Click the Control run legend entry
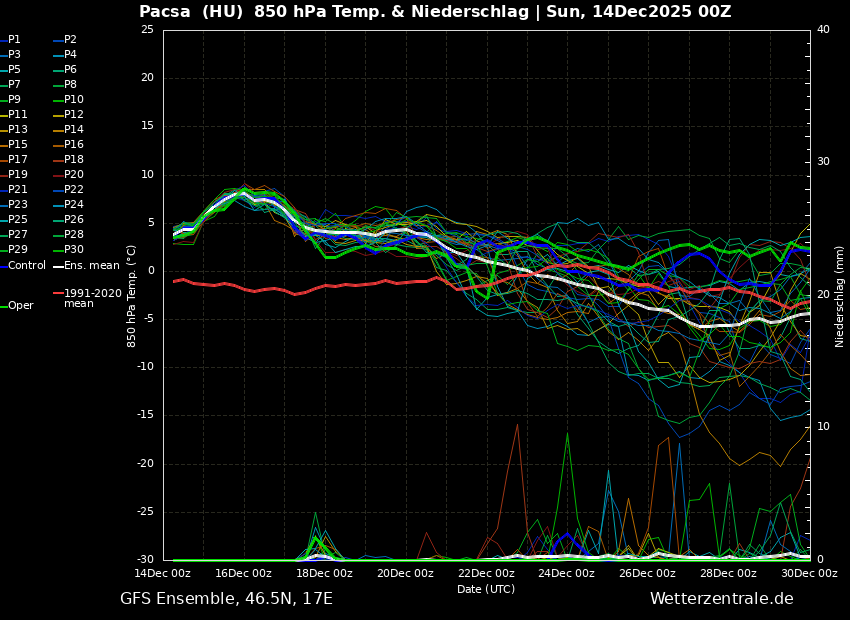850x620 pixels. point(27,265)
